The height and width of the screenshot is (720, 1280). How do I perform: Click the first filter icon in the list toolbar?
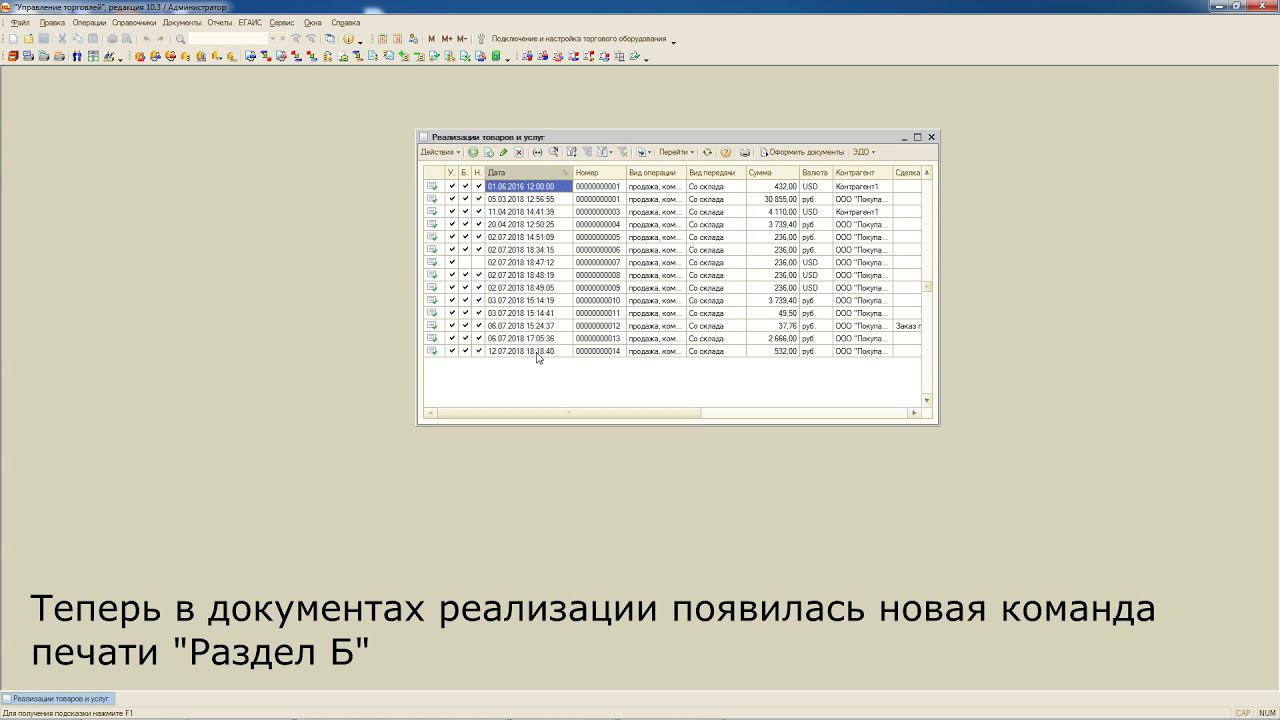coord(572,152)
